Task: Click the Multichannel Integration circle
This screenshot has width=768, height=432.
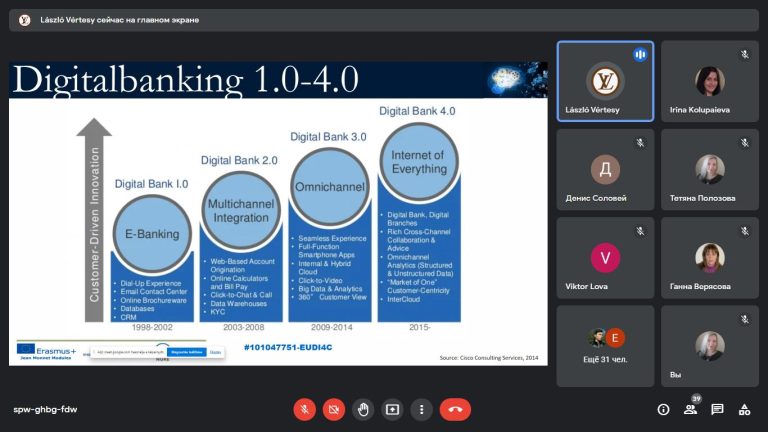Action: click(241, 211)
